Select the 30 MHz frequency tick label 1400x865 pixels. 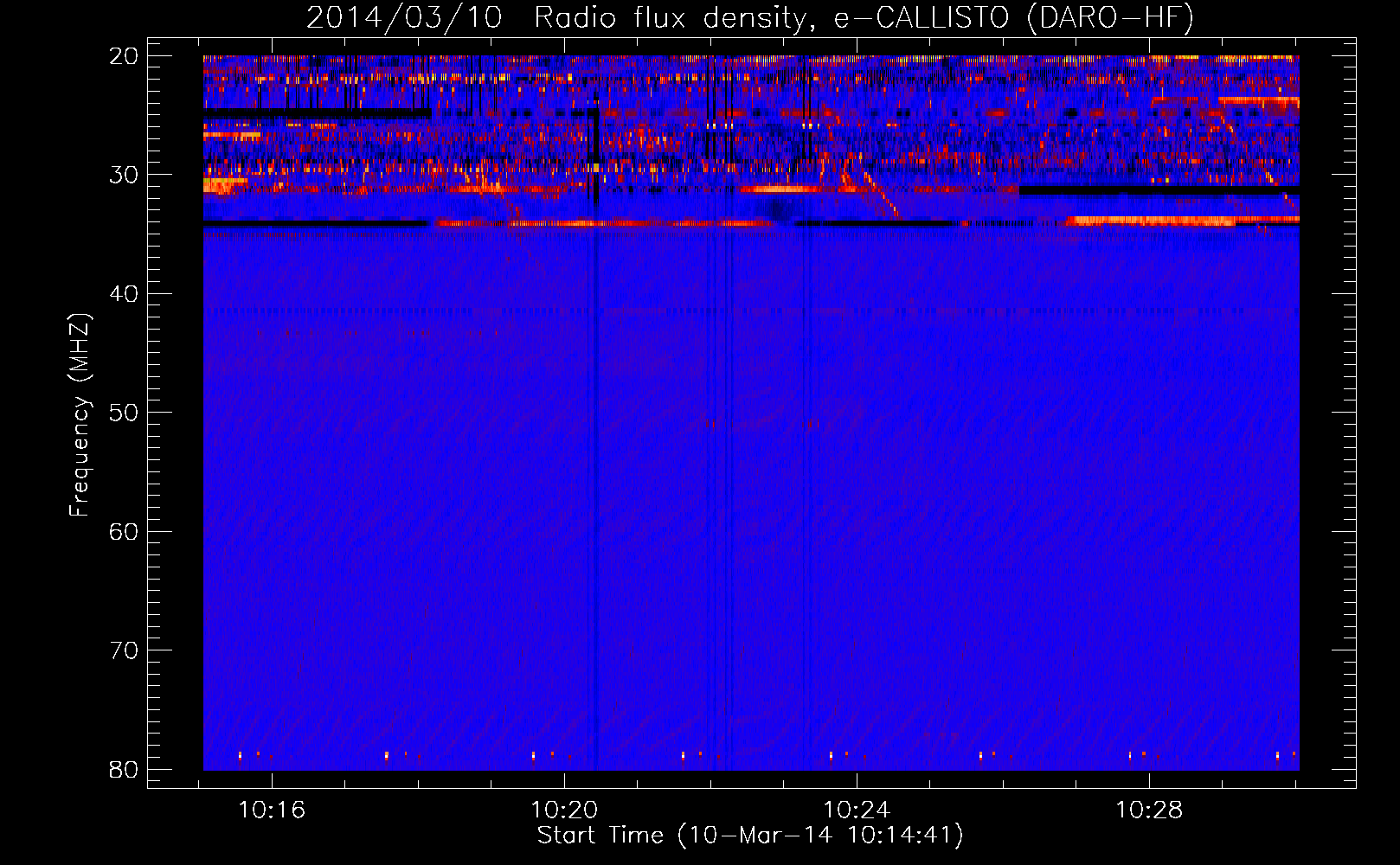[x=124, y=175]
